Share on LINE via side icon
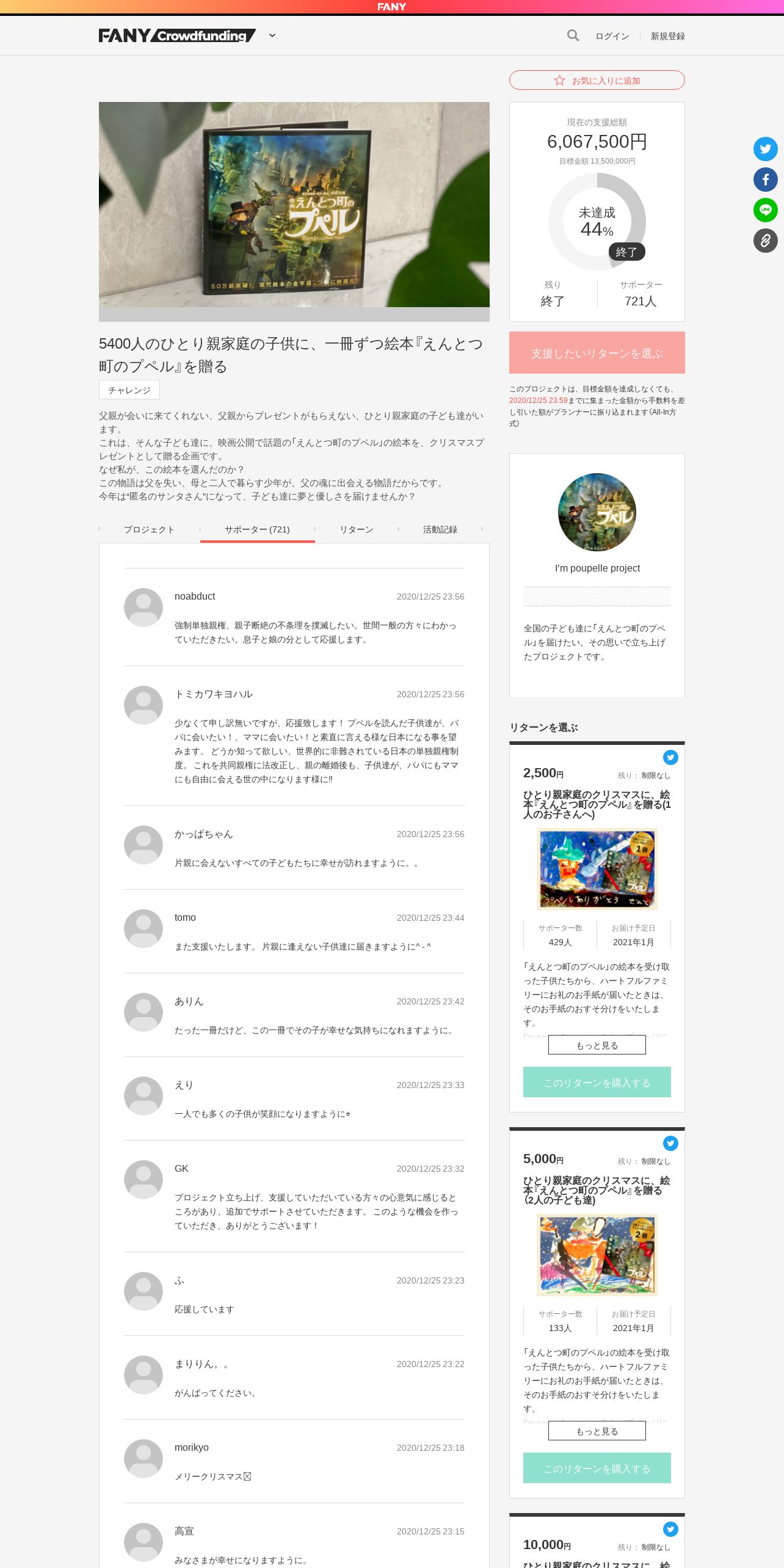This screenshot has height=1568, width=784. click(766, 210)
